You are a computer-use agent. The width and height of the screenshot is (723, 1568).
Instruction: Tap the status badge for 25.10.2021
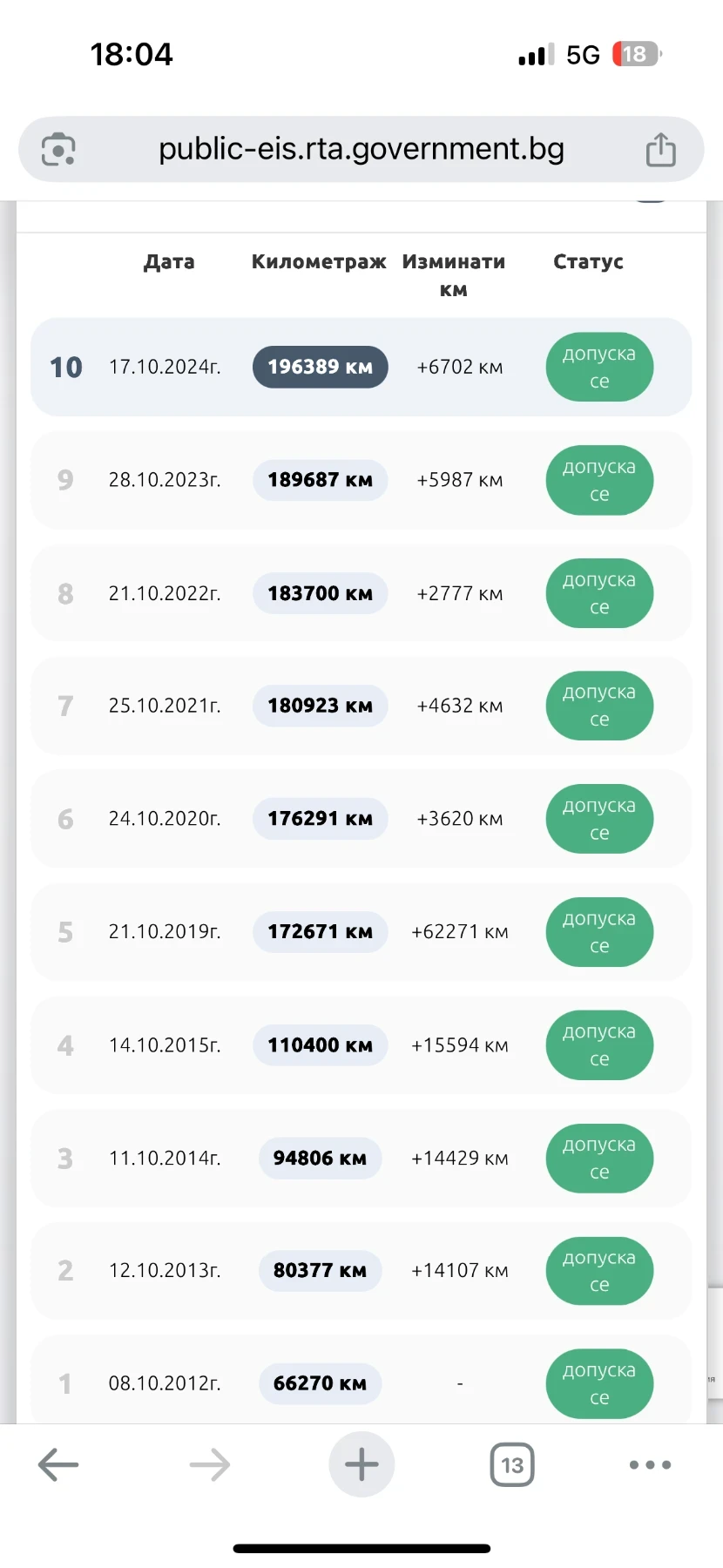click(x=599, y=706)
